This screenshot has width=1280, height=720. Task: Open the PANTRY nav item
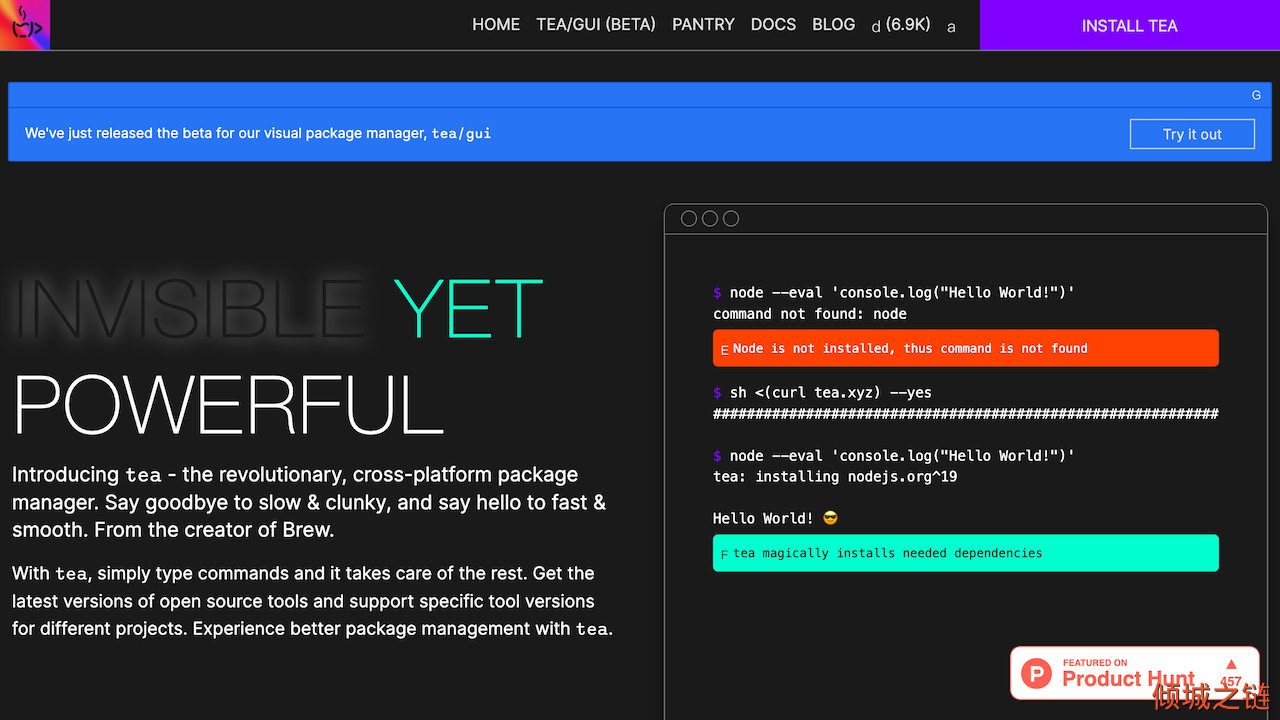click(703, 25)
